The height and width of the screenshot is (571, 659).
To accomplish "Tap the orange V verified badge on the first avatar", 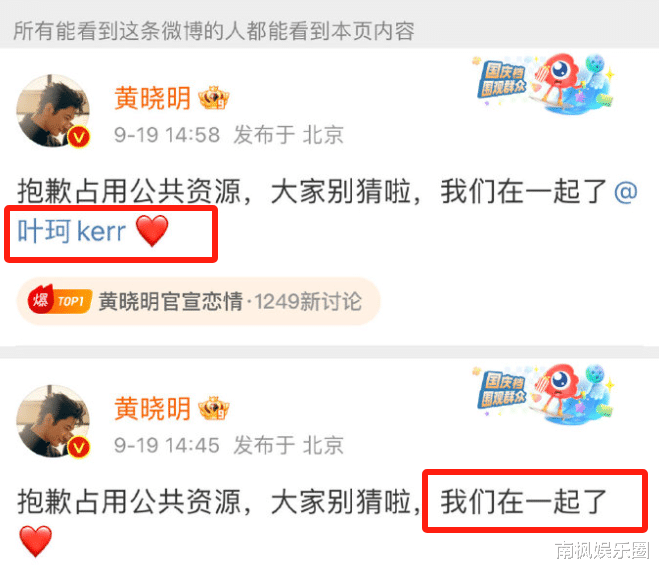I will [79, 137].
